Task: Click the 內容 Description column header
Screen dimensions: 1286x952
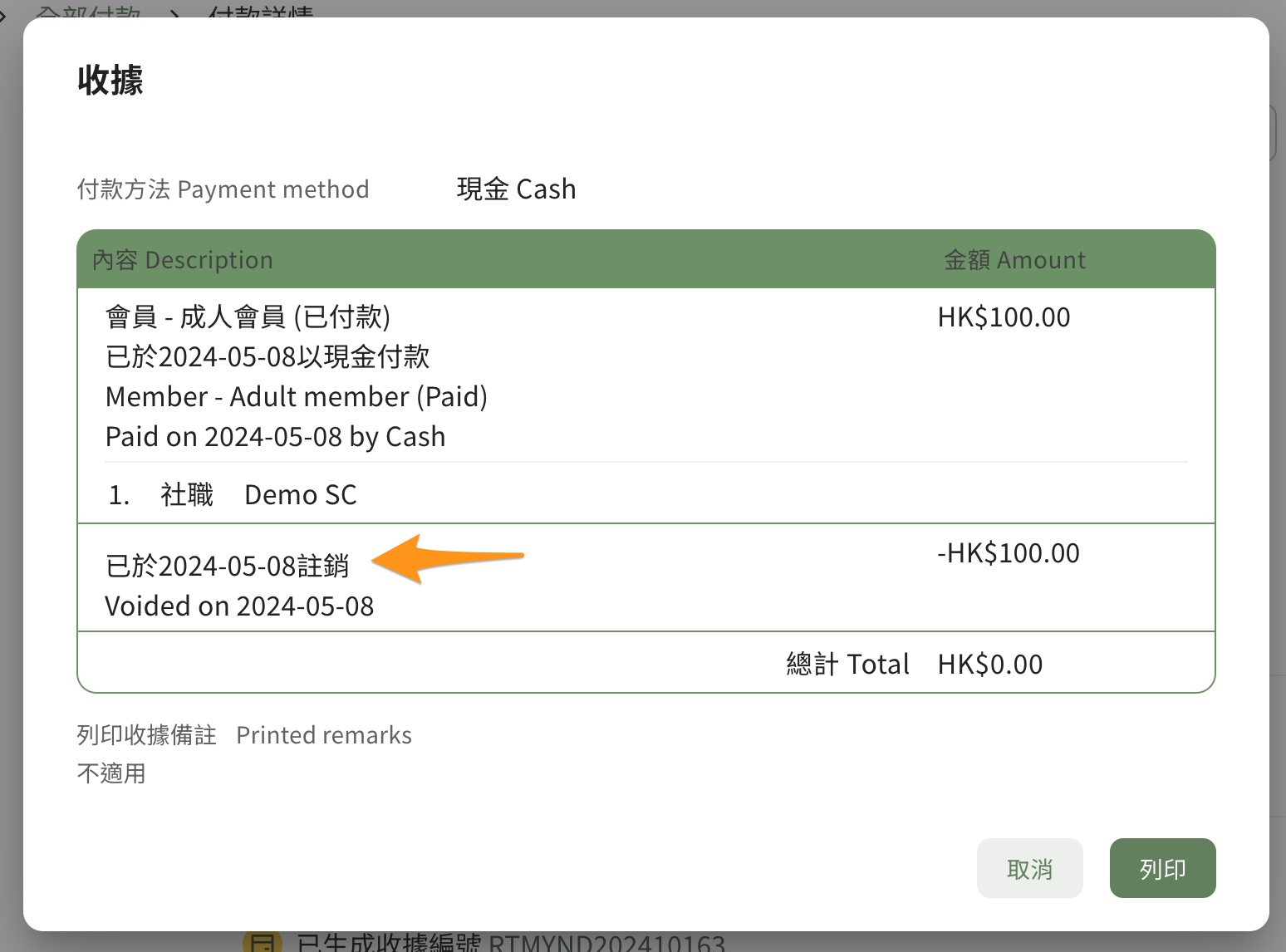Action: tap(182, 260)
